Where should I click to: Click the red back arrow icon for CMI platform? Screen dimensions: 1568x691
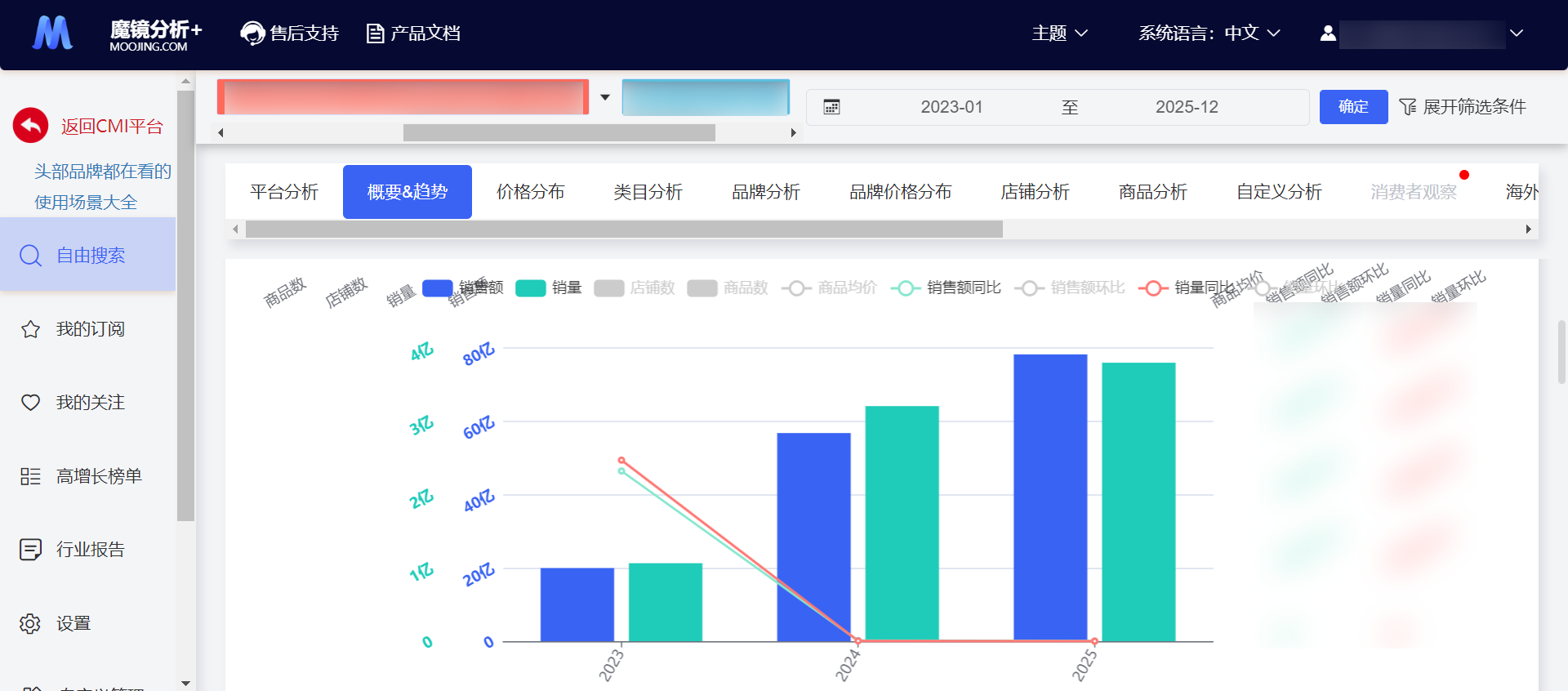tap(30, 126)
